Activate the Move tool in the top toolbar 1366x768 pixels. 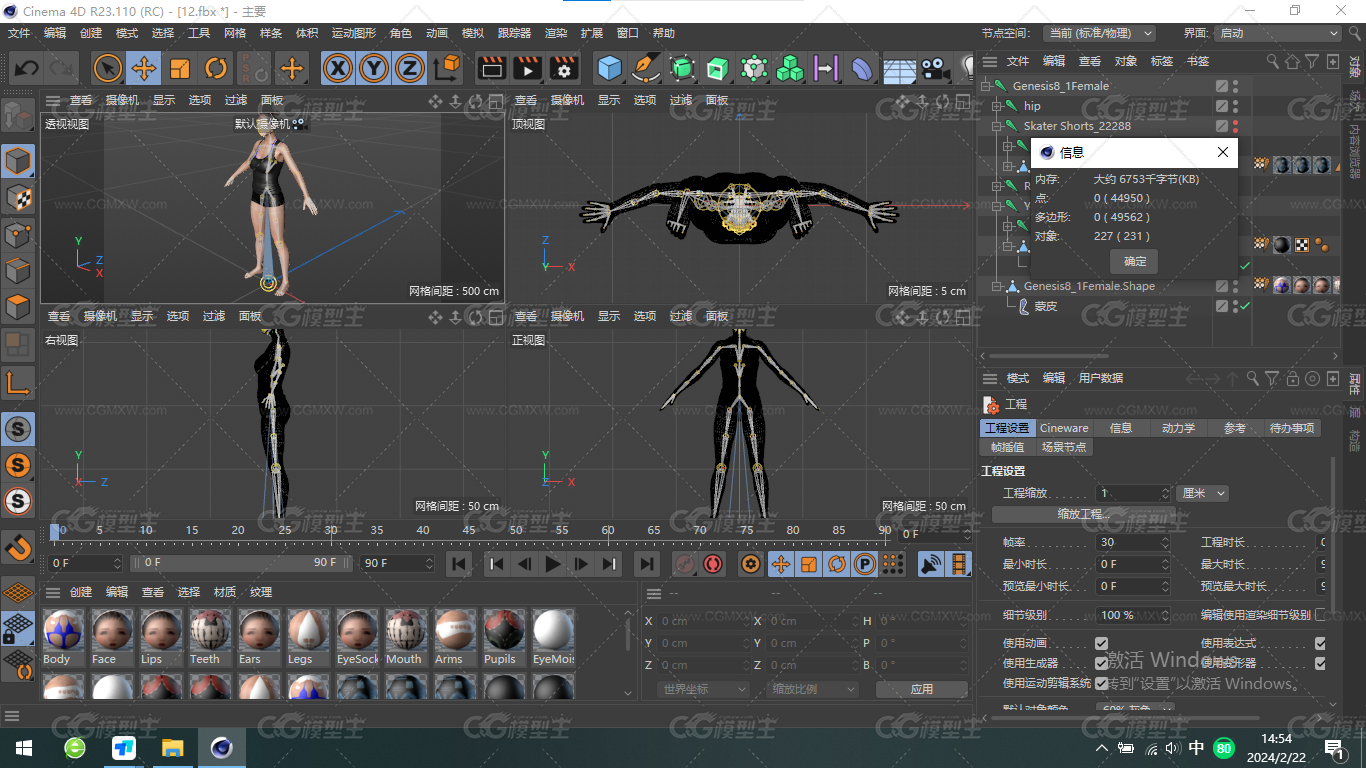click(144, 68)
